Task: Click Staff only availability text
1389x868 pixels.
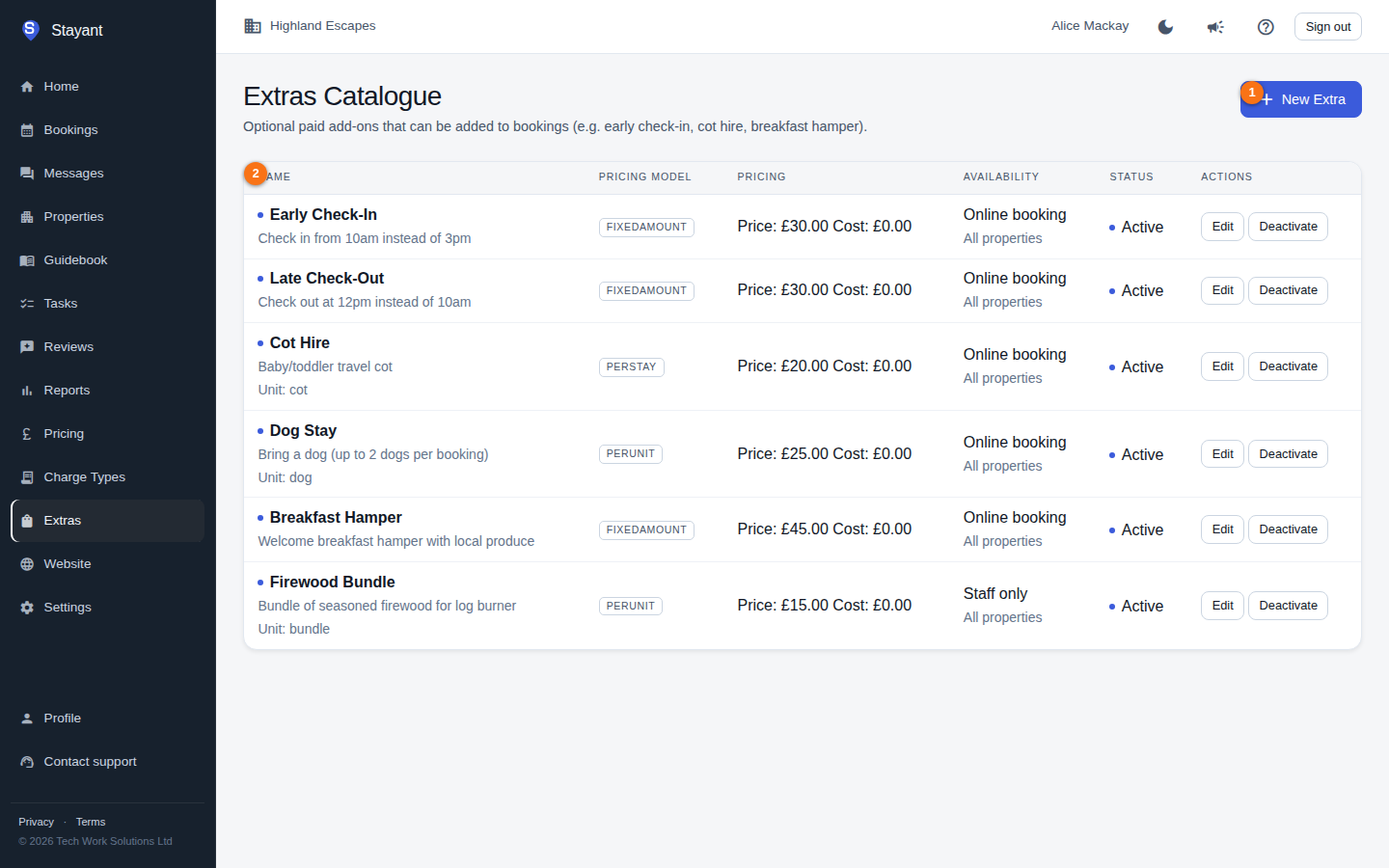Action: click(995, 593)
